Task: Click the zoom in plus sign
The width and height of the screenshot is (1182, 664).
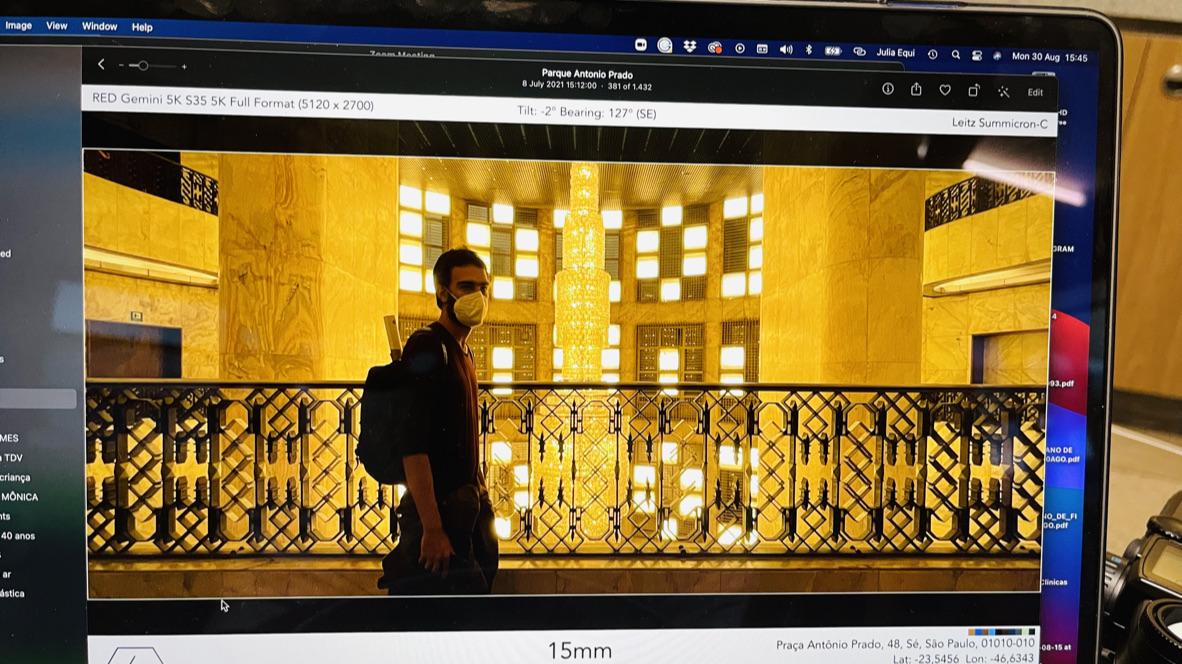Action: tap(184, 66)
